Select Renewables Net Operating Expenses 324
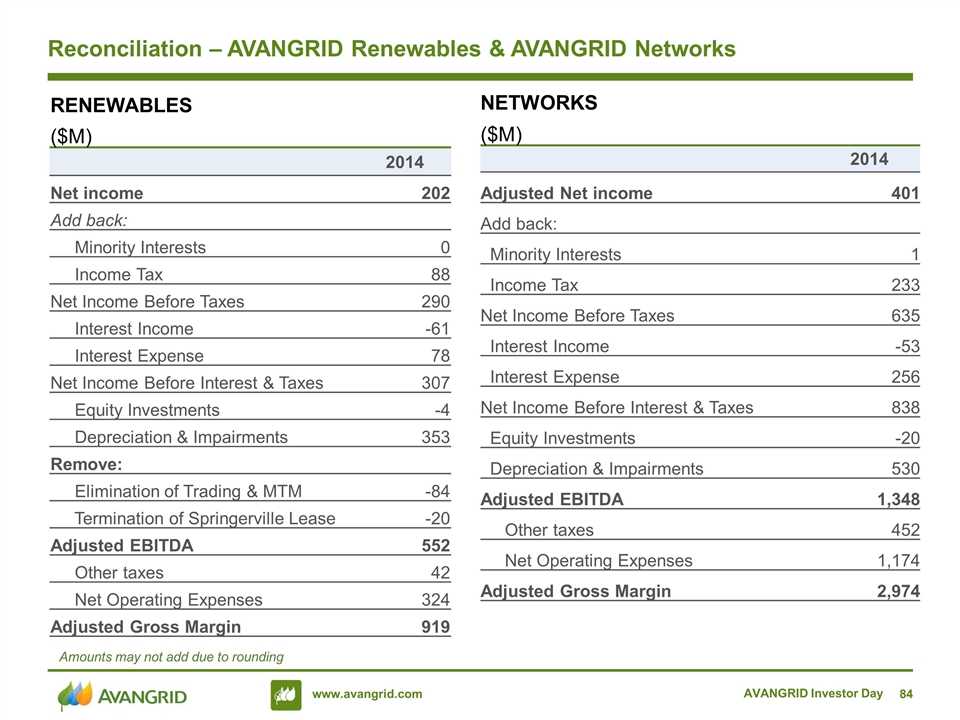960x720 pixels. [436, 599]
